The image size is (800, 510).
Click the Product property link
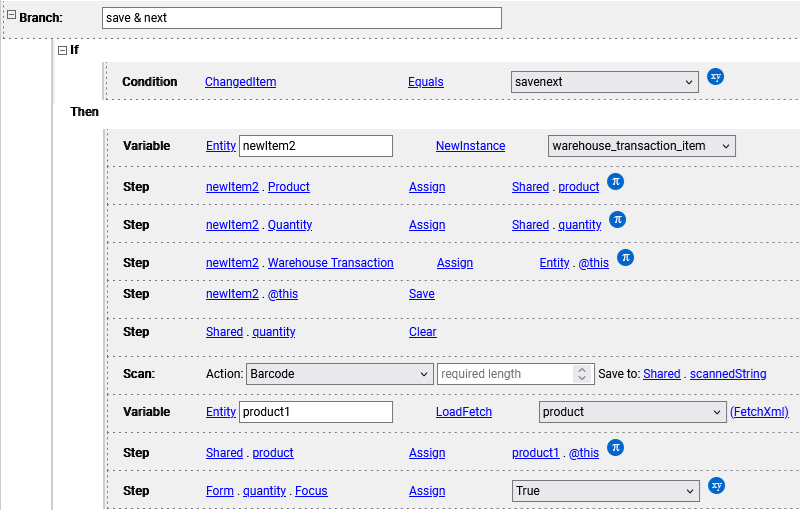pos(288,187)
